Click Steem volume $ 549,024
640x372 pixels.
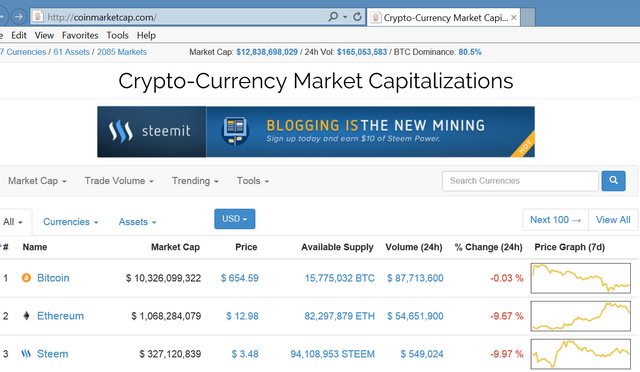click(422, 354)
